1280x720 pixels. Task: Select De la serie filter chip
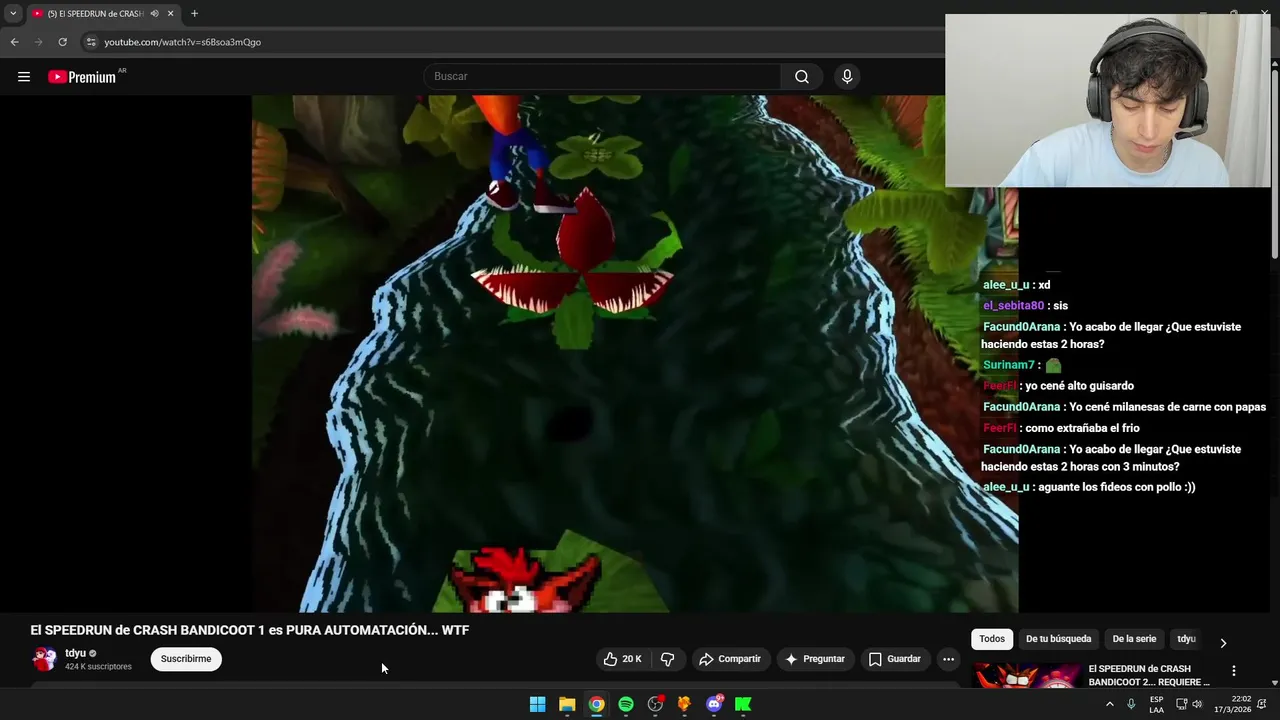pyautogui.click(x=1134, y=639)
